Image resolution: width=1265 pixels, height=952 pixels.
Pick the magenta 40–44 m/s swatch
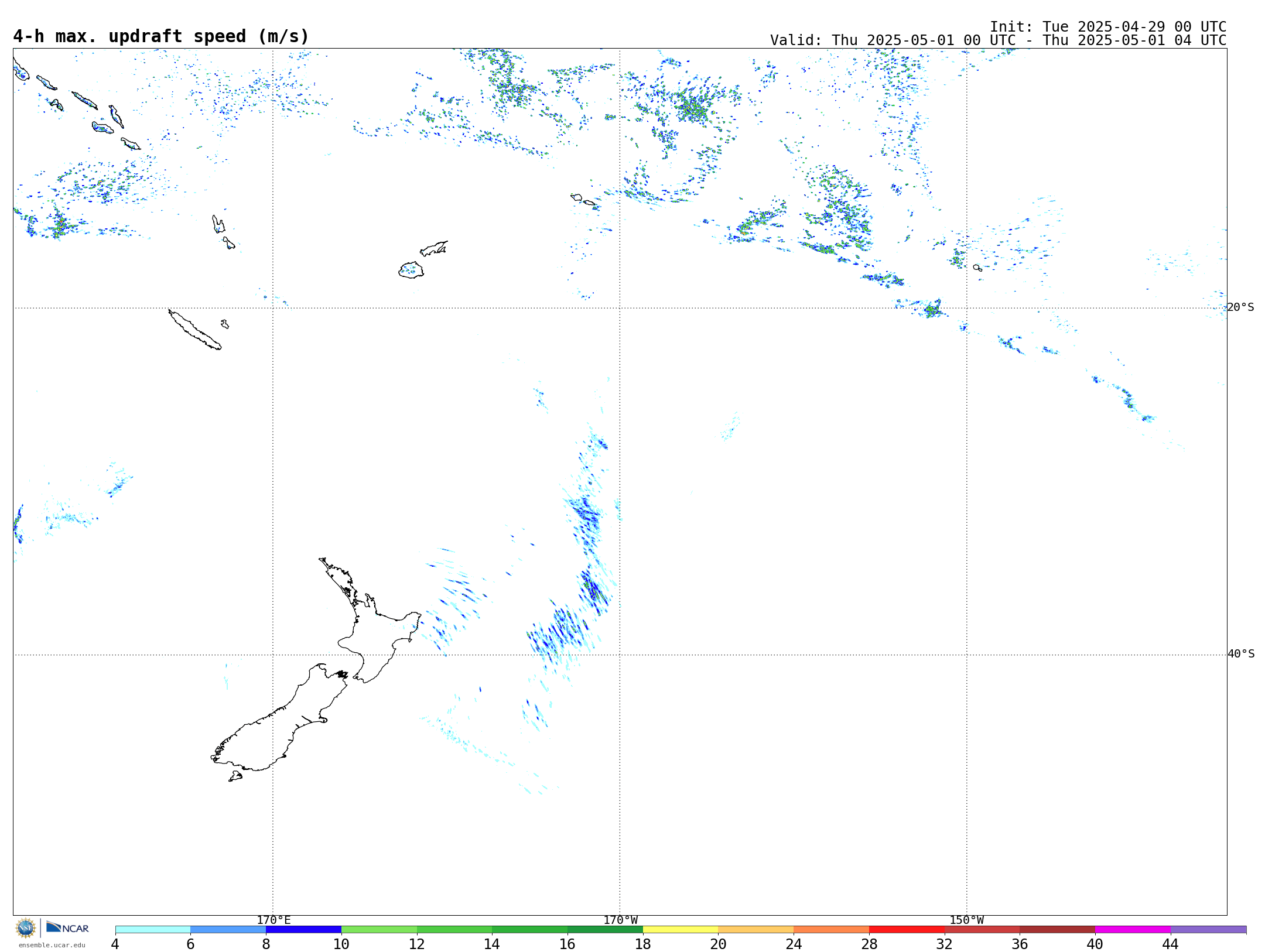click(x=1133, y=930)
